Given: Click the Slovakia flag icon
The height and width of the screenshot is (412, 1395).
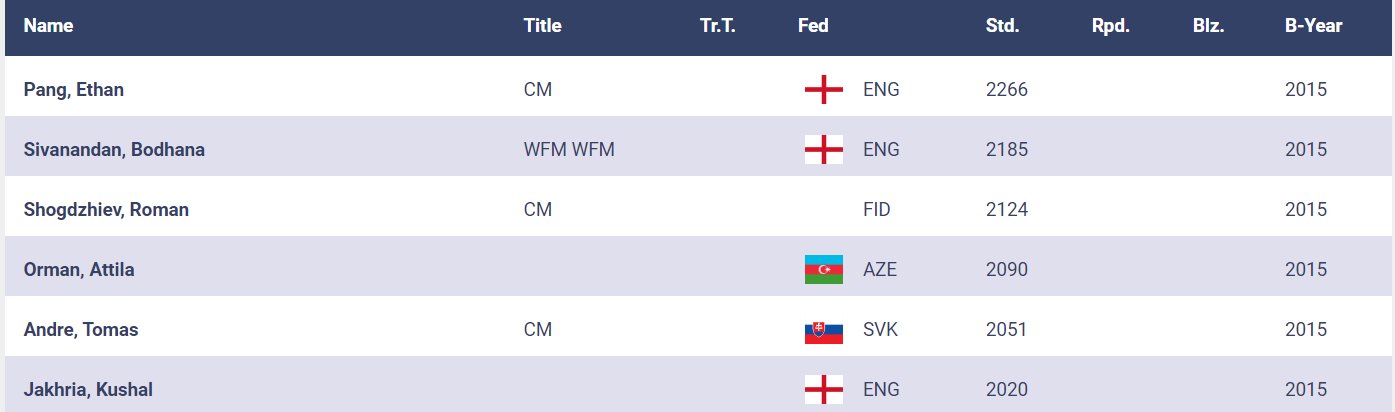Looking at the screenshot, I should (x=823, y=330).
